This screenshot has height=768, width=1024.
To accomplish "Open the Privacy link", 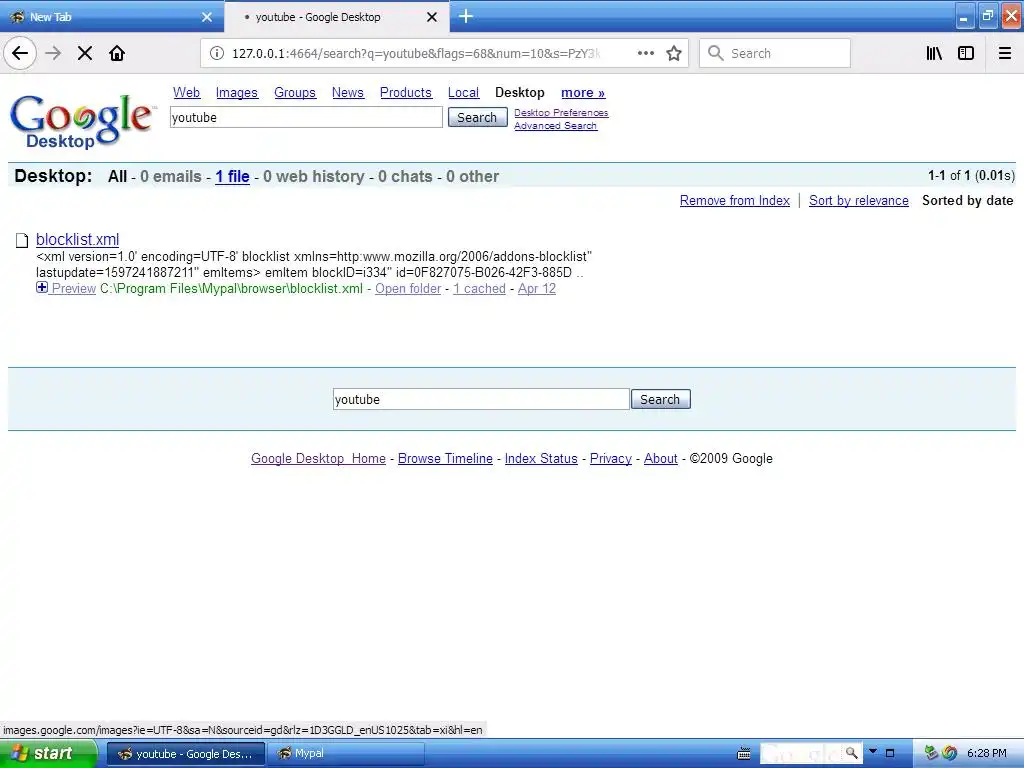I will (x=611, y=458).
